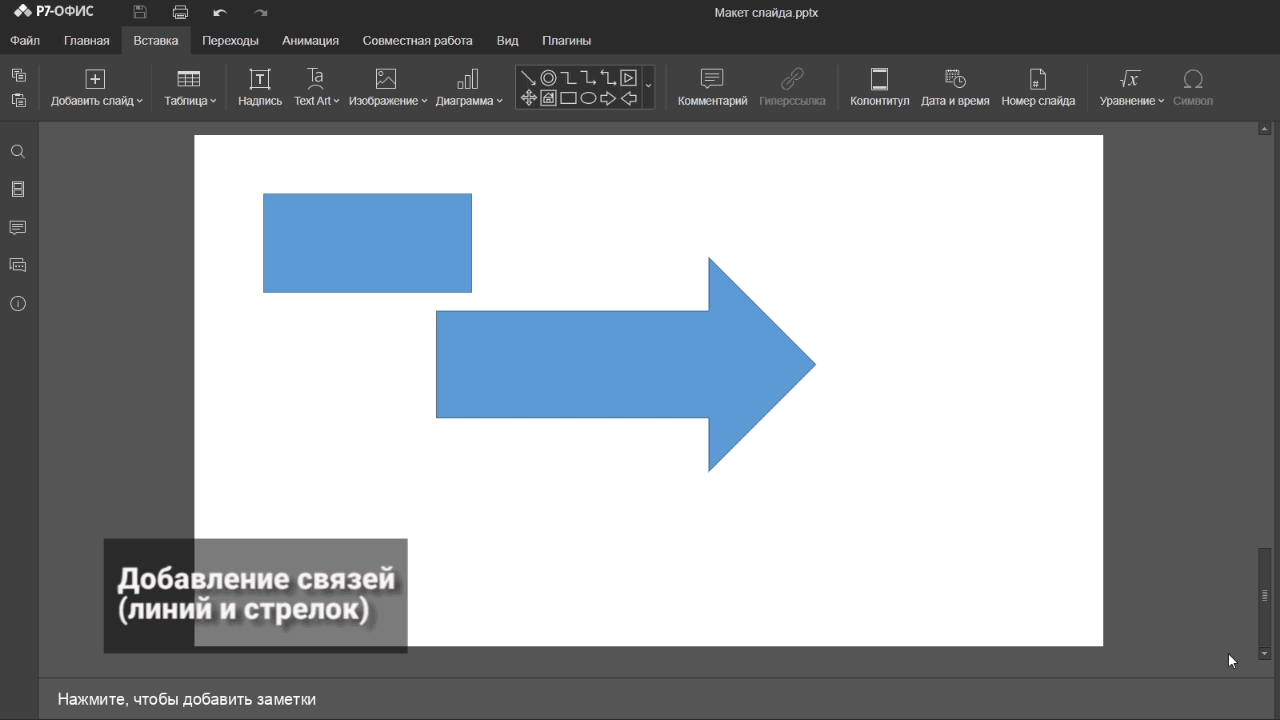Open the about info in sidebar

click(x=18, y=304)
